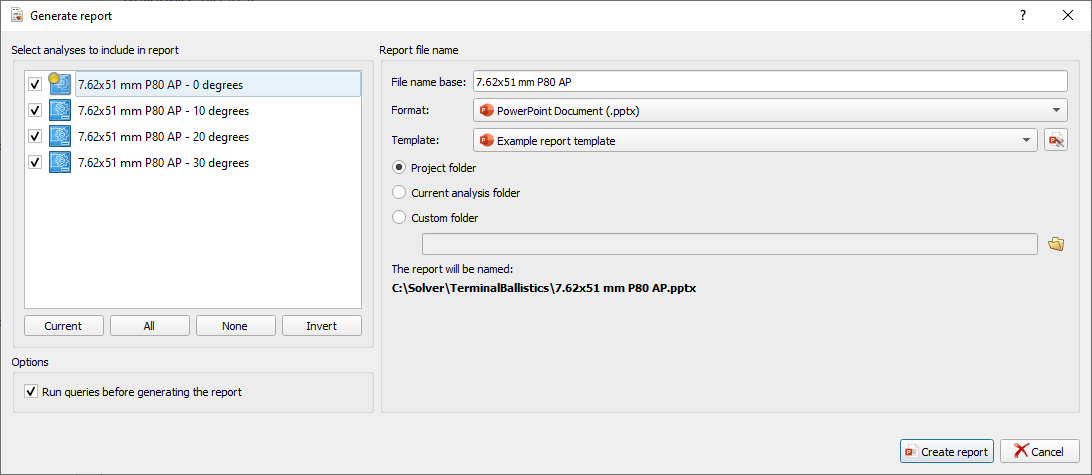The width and height of the screenshot is (1092, 475).
Task: Uncheck the 10 degrees analysis checkbox
Action: (x=35, y=111)
